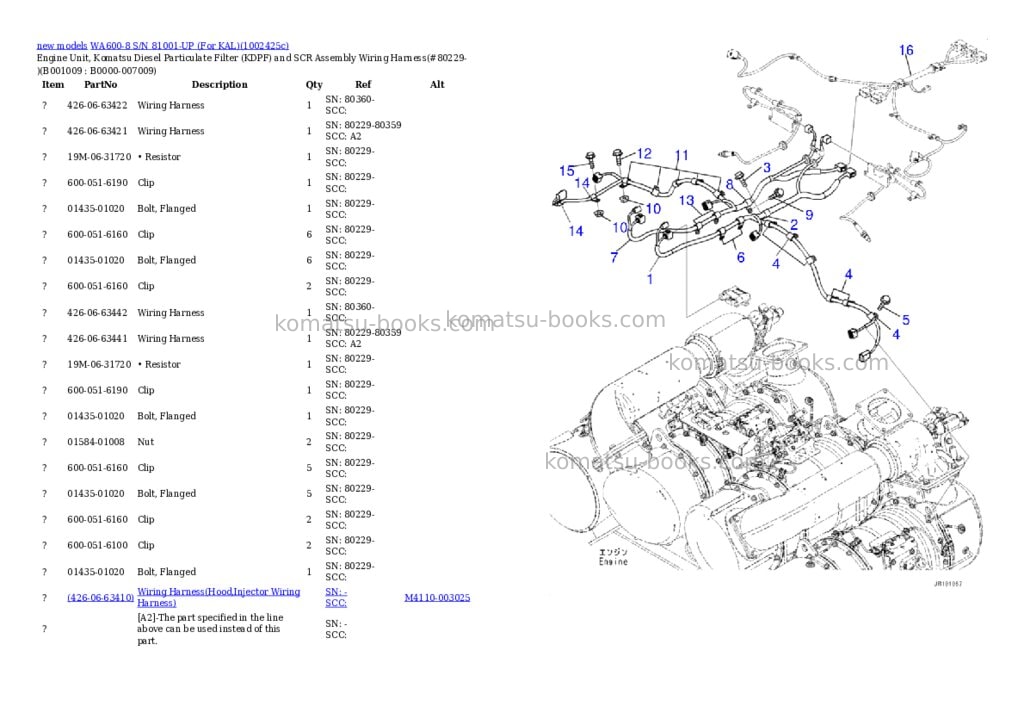
Task: Click the 'Ref' column header
Action: (x=363, y=85)
